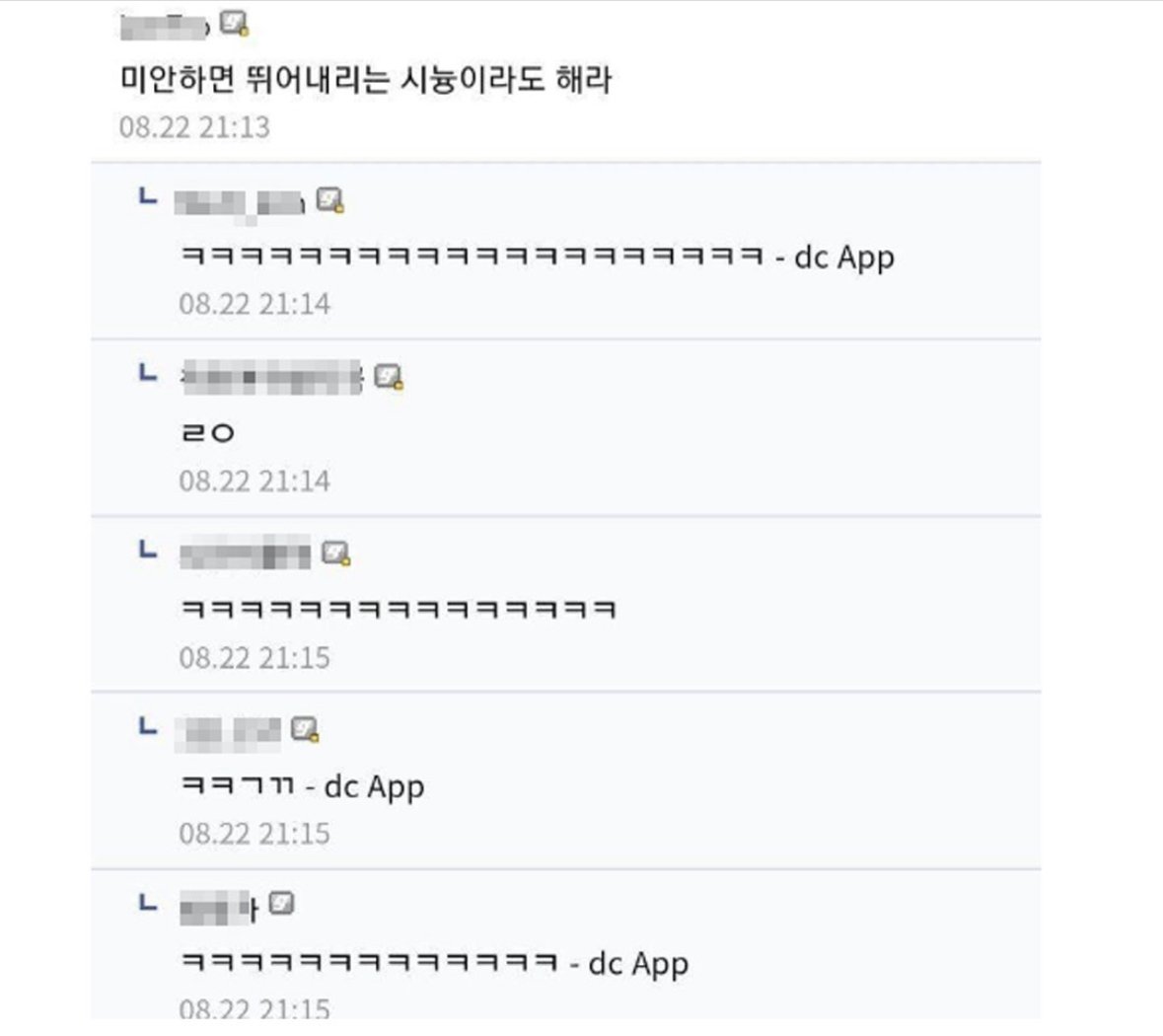The image size is (1163, 1036).
Task: Click the timestamp under the "ㅋㅋㄱㄲ - dc App" reply
Action: 254,835
